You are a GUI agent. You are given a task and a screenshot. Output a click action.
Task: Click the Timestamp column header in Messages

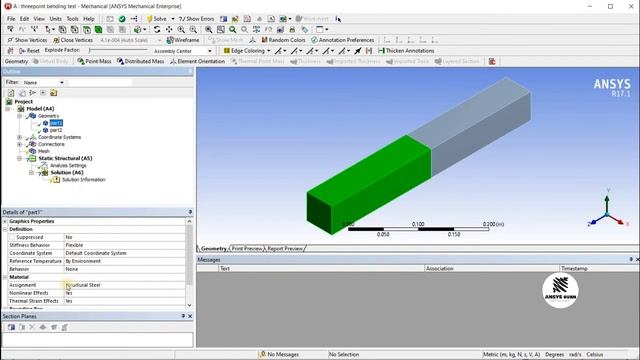click(x=574, y=269)
